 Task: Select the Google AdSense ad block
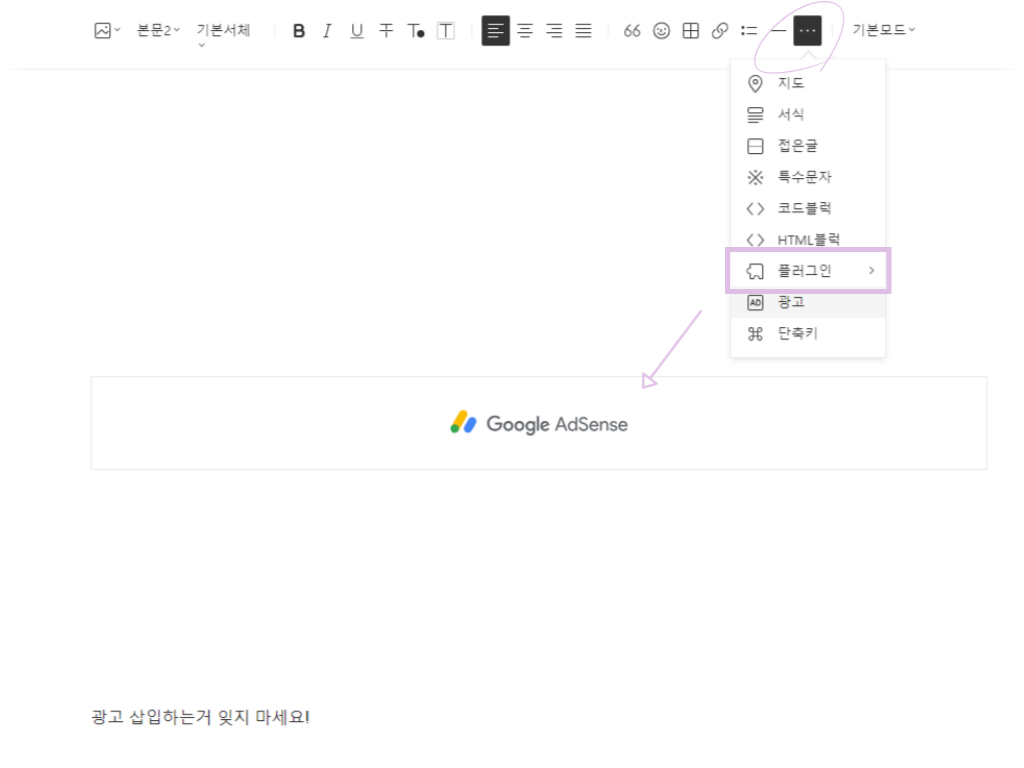pos(539,423)
